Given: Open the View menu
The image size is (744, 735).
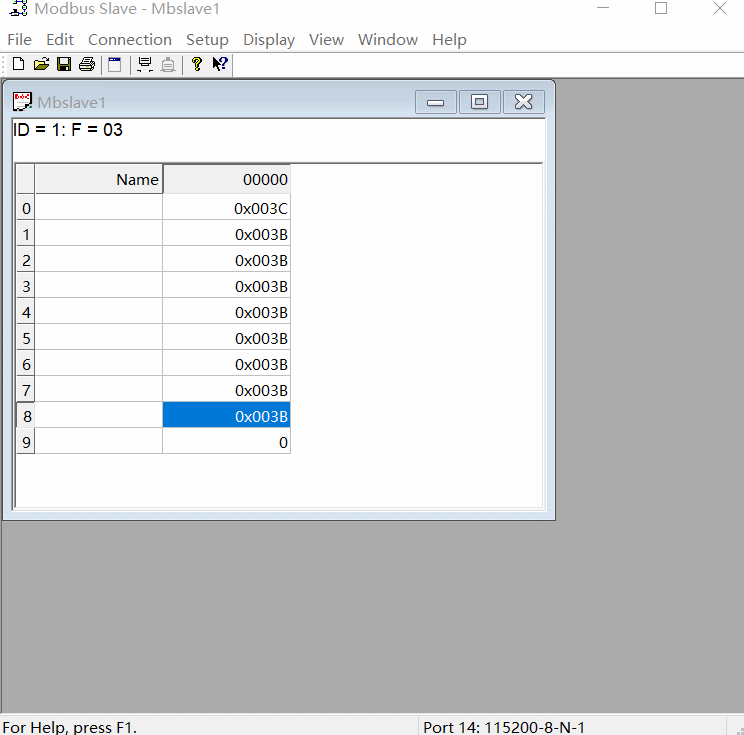Looking at the screenshot, I should pos(326,40).
